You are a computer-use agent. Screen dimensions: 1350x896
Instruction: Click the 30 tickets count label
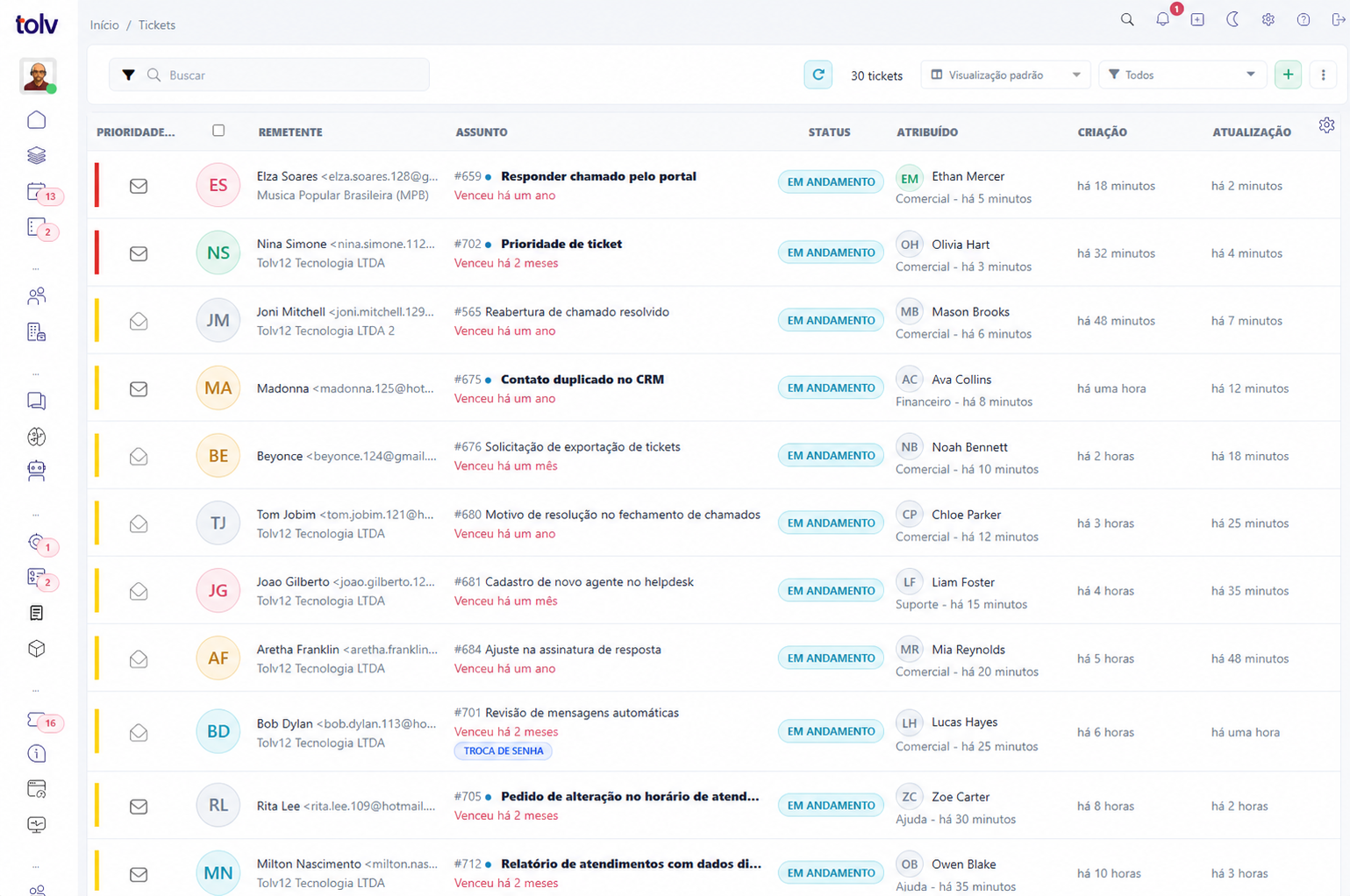click(x=876, y=76)
